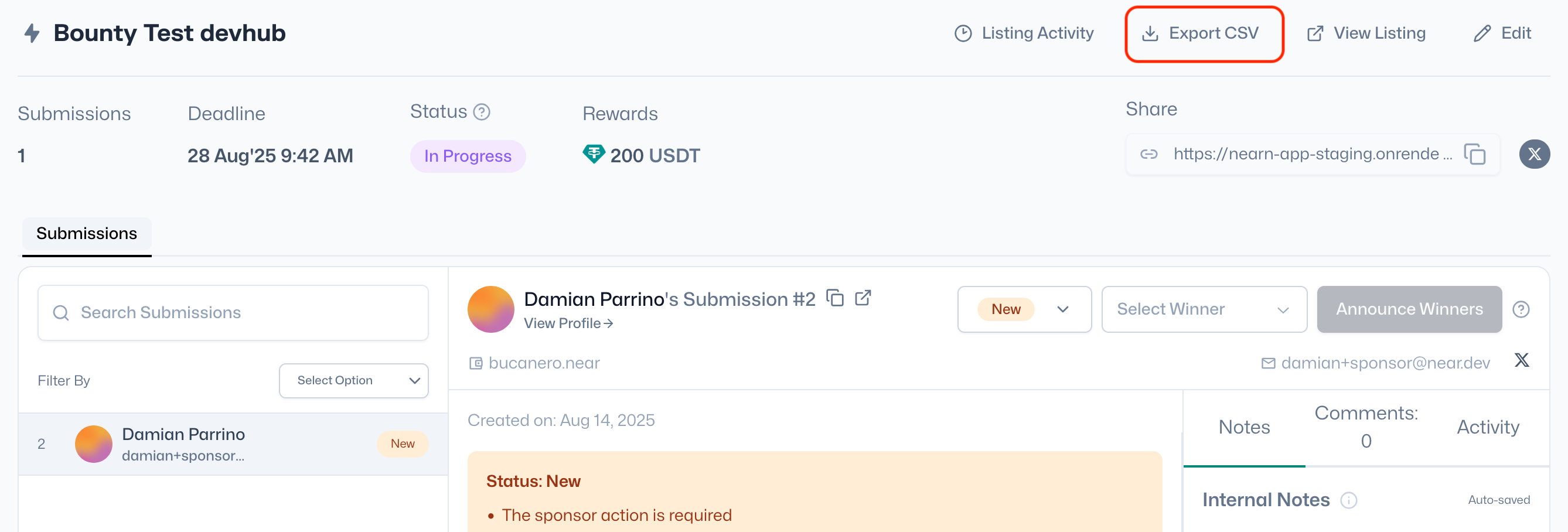The image size is (1568, 532).
Task: Open the Filter By Select Option dropdown
Action: [x=354, y=381]
